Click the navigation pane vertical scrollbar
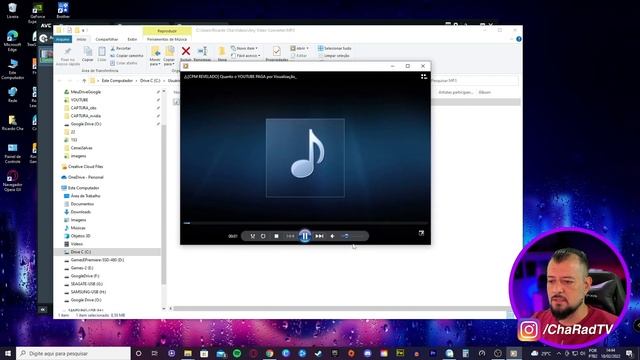The height and width of the screenshot is (360, 640). click(x=164, y=204)
